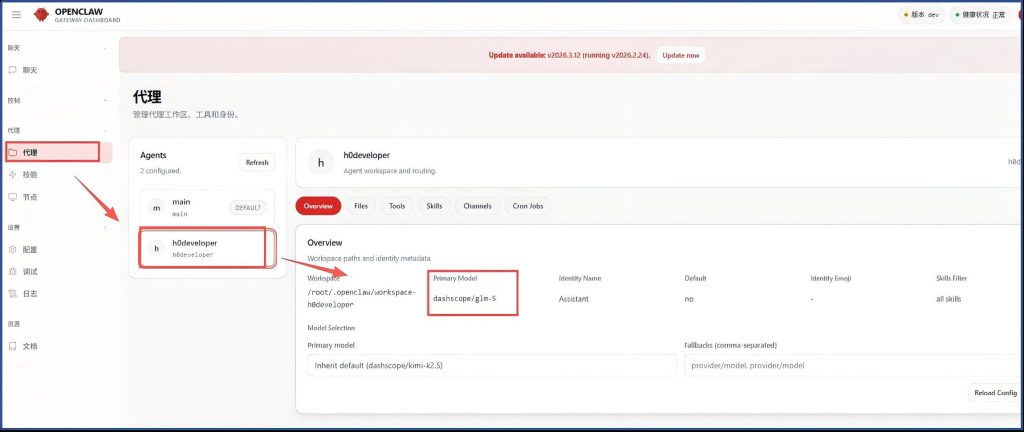
Task: Collapse the 代理 sidebar section
Action: tap(104, 130)
